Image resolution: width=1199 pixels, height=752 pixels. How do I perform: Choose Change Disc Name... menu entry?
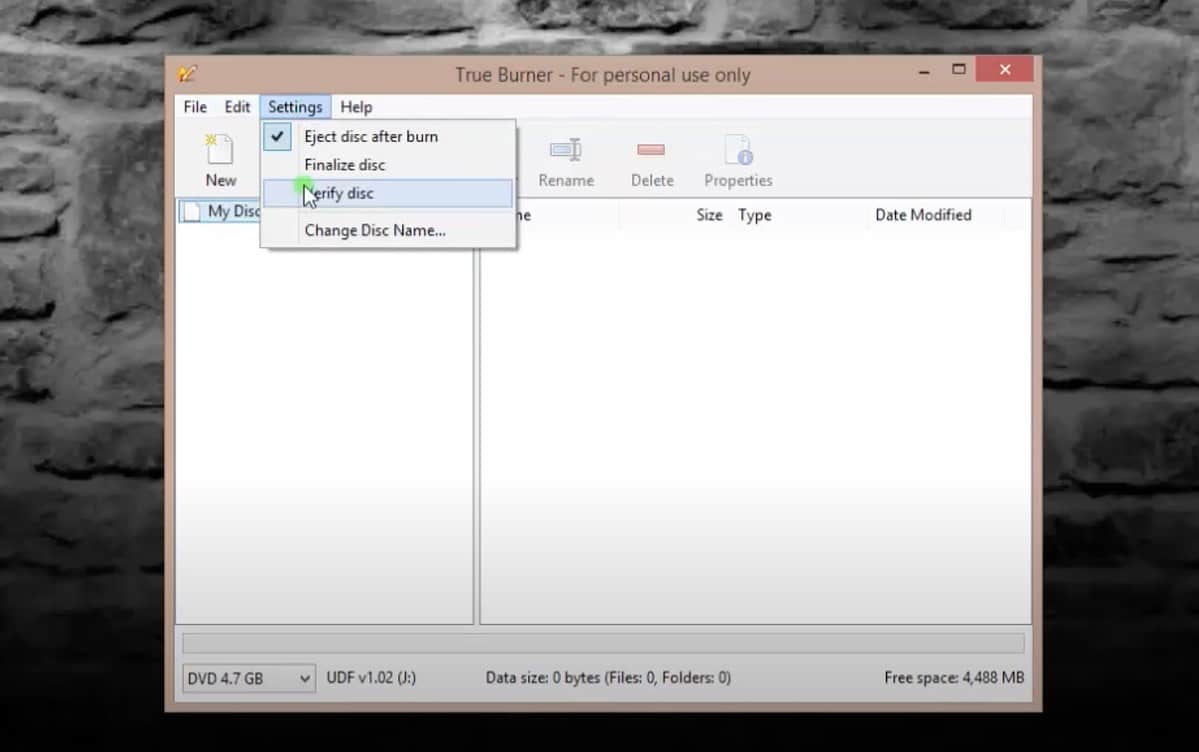tap(388, 230)
